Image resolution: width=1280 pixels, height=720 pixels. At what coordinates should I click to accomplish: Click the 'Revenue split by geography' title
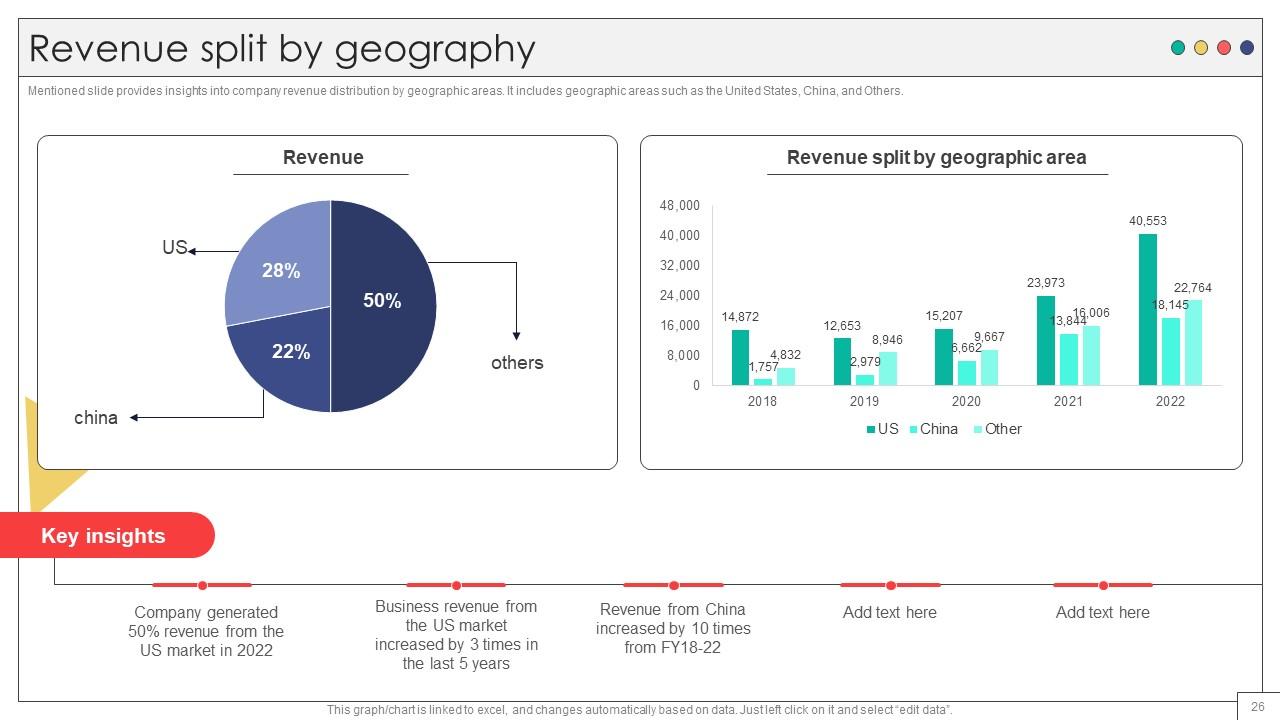click(282, 48)
